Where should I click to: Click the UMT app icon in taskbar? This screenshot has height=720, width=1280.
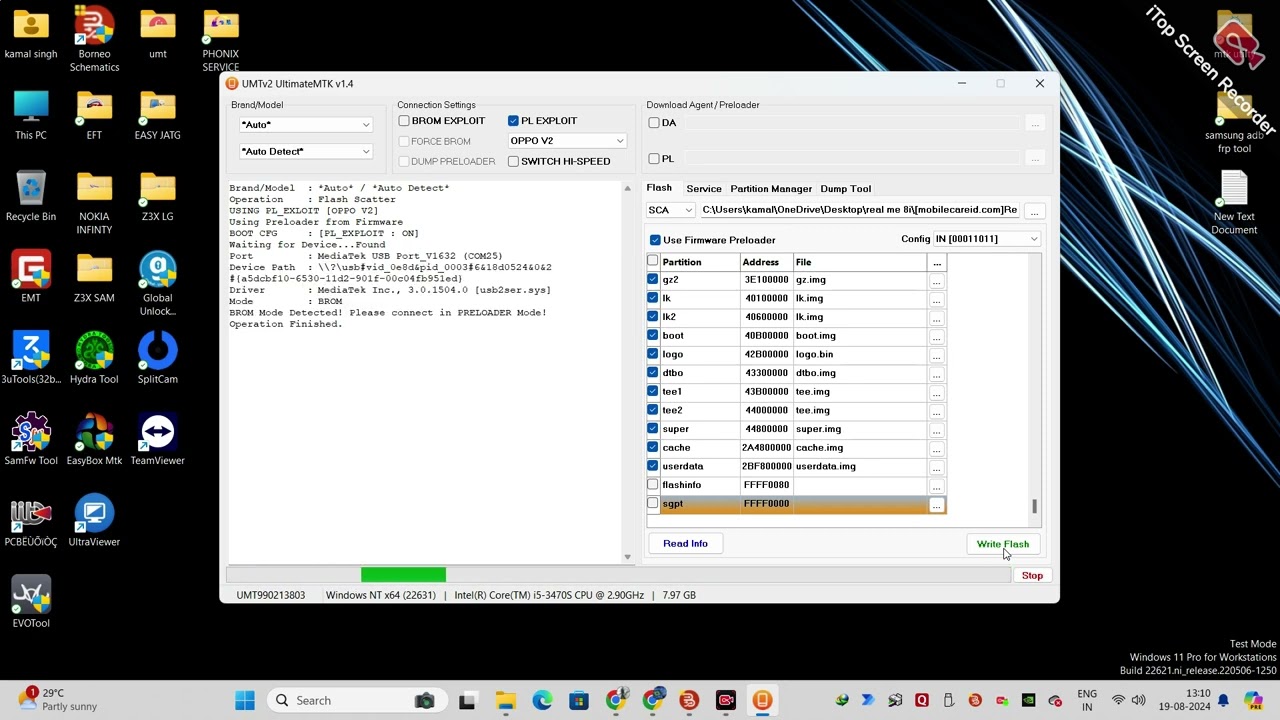tap(762, 701)
